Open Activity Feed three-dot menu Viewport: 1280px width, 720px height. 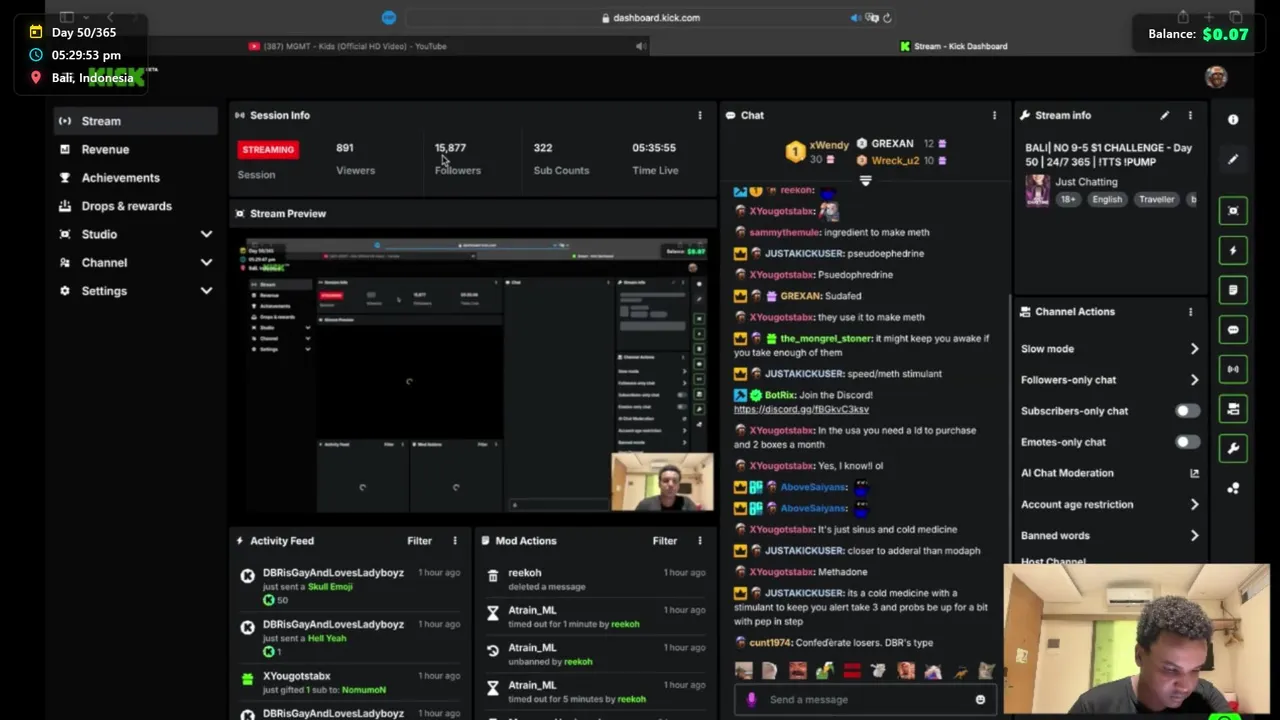[x=455, y=541]
